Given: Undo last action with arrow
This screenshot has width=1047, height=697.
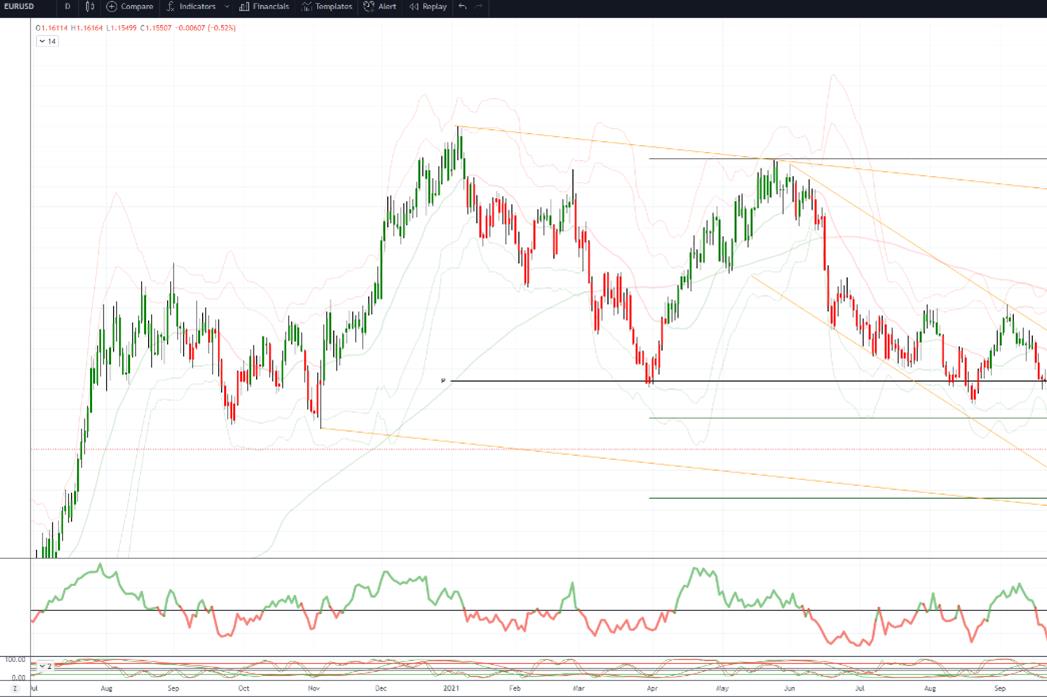Looking at the screenshot, I should [462, 7].
